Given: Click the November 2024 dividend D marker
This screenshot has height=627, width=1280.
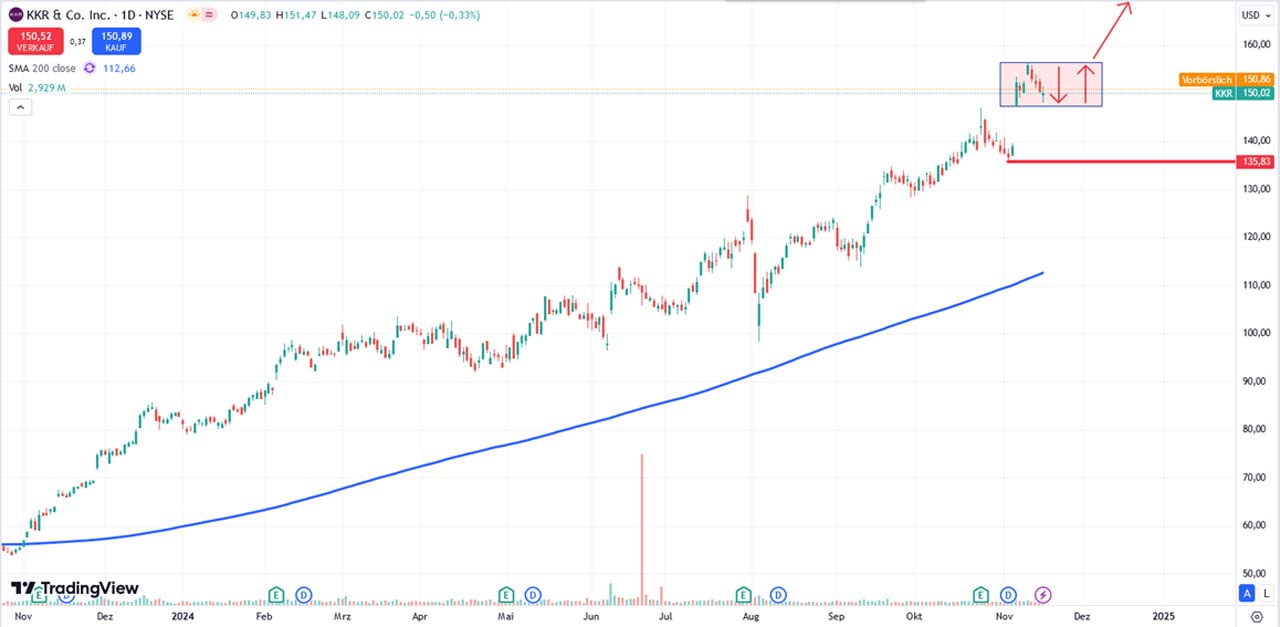Looking at the screenshot, I should tap(1009, 595).
